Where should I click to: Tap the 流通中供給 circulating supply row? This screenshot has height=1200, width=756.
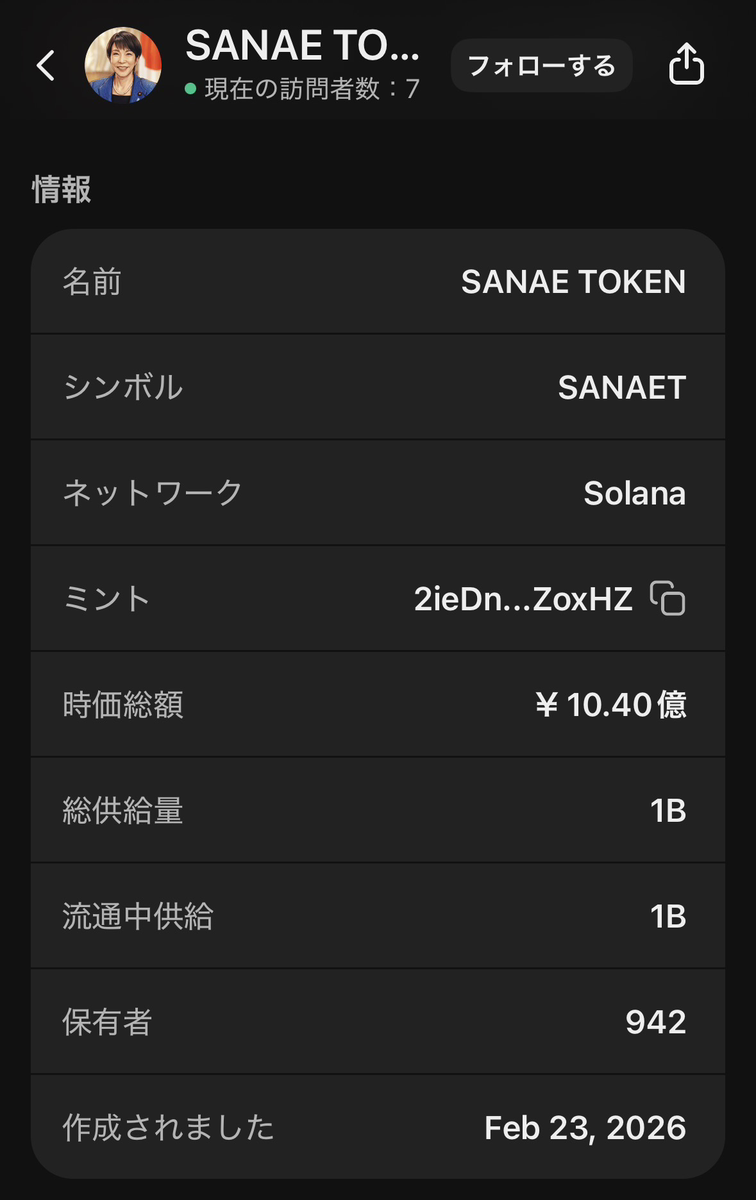(378, 916)
